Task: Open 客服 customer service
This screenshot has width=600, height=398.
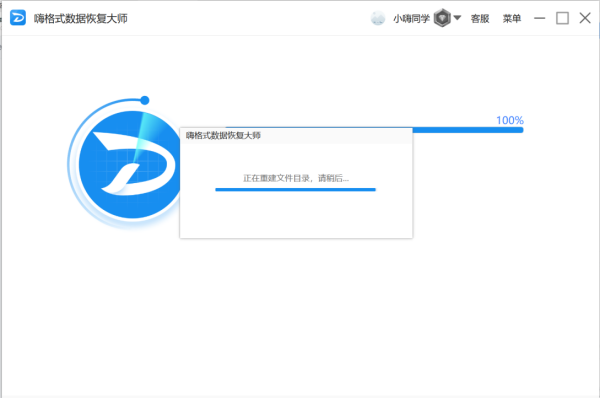Action: [480, 18]
